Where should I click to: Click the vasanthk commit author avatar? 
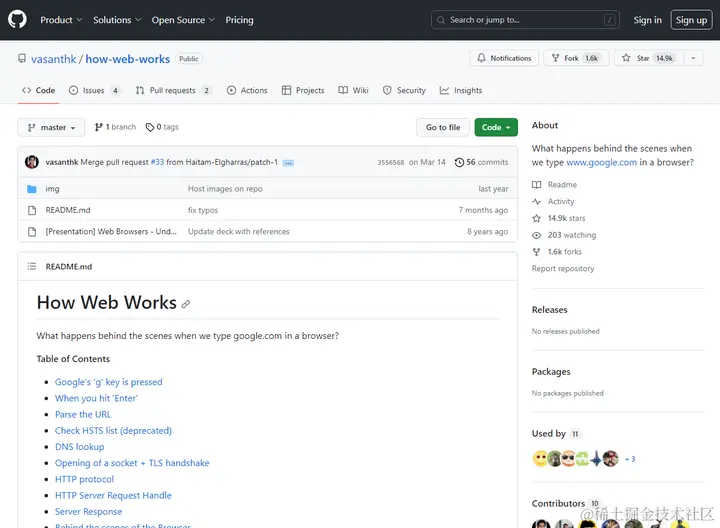click(32, 162)
